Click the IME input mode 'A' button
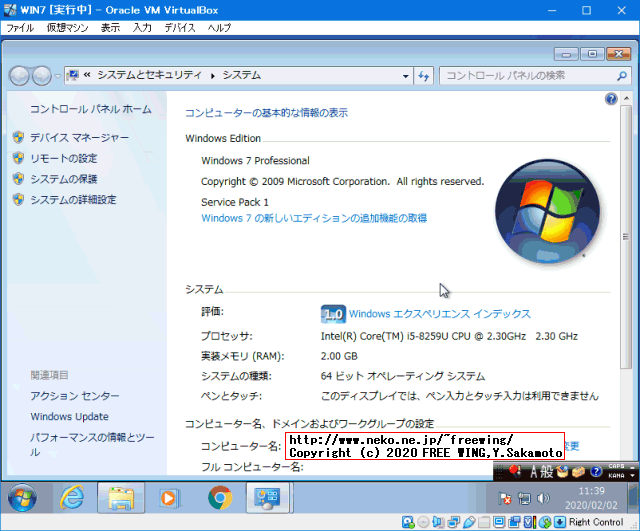 [533, 472]
